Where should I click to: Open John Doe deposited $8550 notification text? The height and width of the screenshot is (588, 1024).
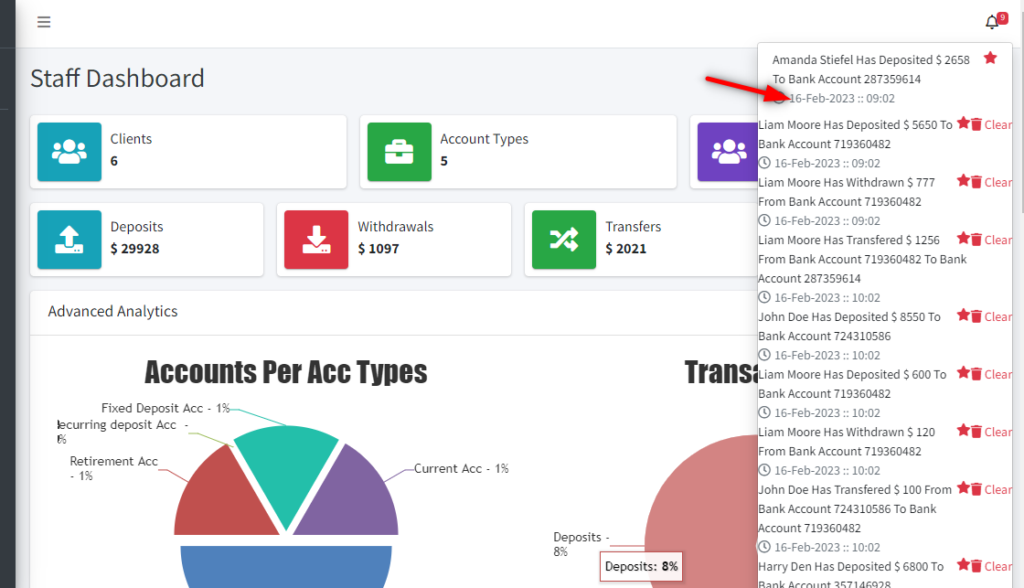850,326
